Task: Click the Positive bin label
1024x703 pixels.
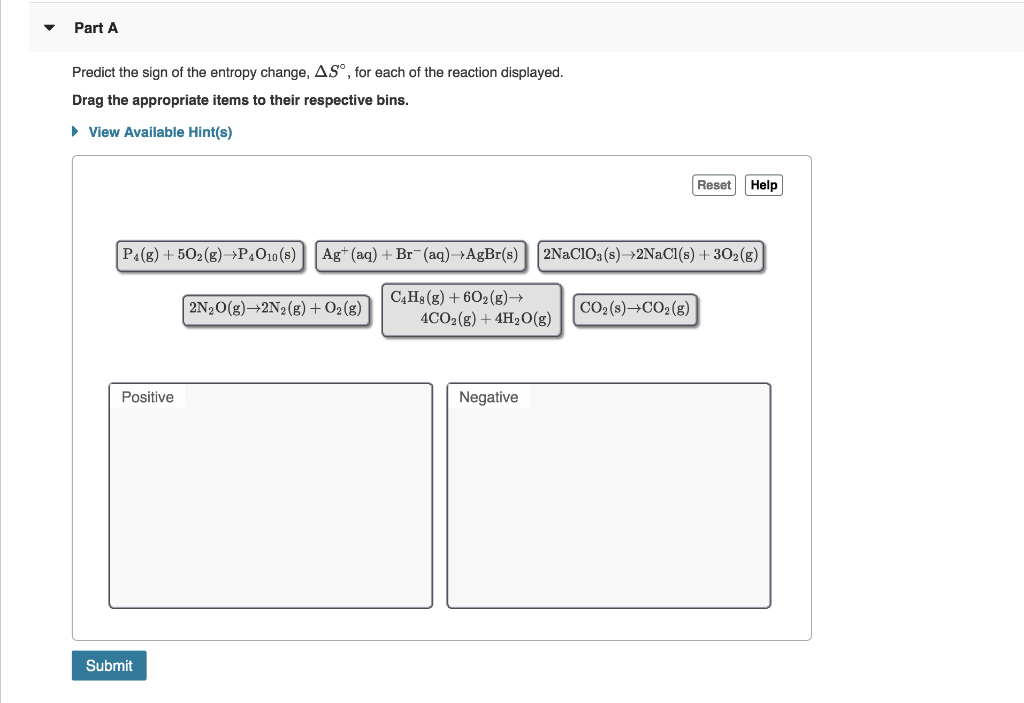Action: tap(148, 397)
